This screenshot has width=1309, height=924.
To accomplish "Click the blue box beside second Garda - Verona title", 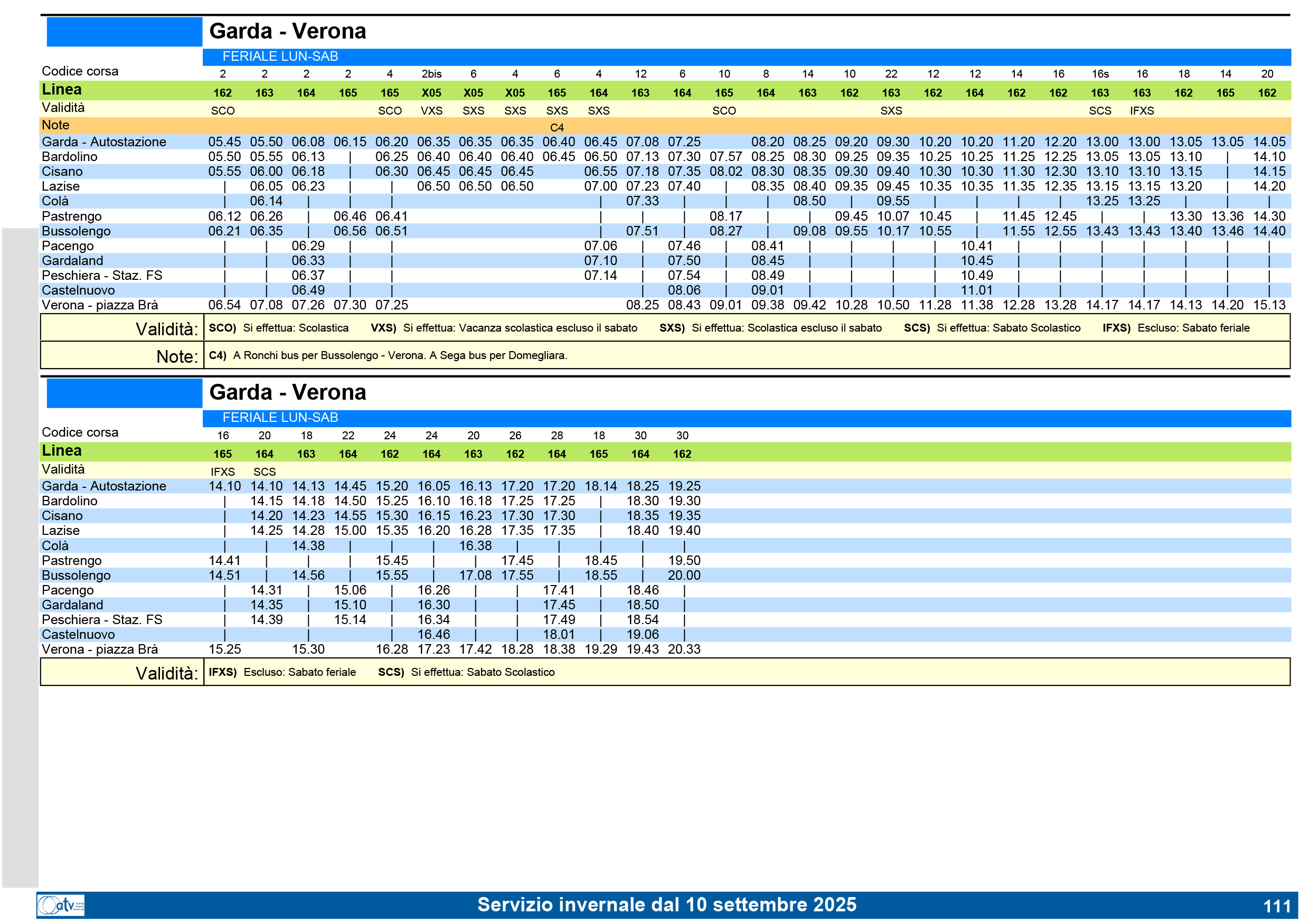I will pos(124,393).
